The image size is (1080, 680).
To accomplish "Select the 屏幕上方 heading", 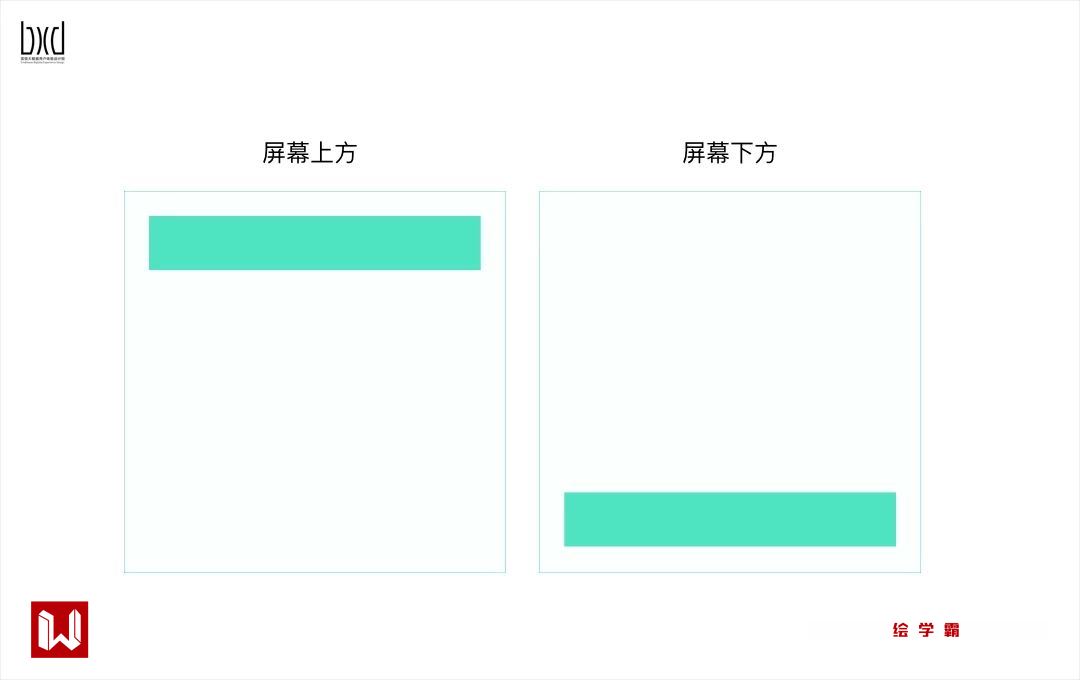I will click(x=309, y=153).
